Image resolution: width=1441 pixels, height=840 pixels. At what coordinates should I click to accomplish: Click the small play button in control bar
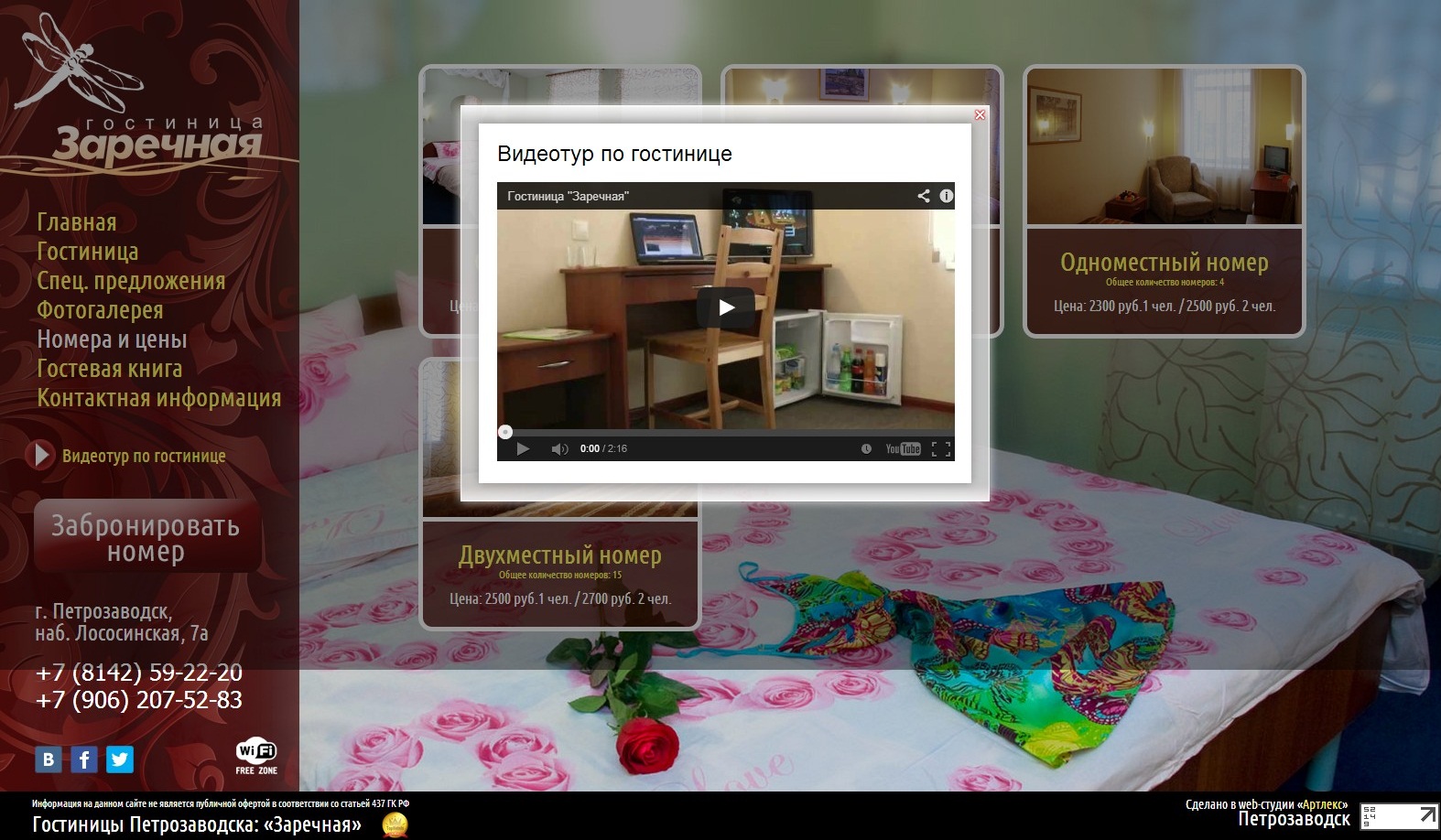523,448
